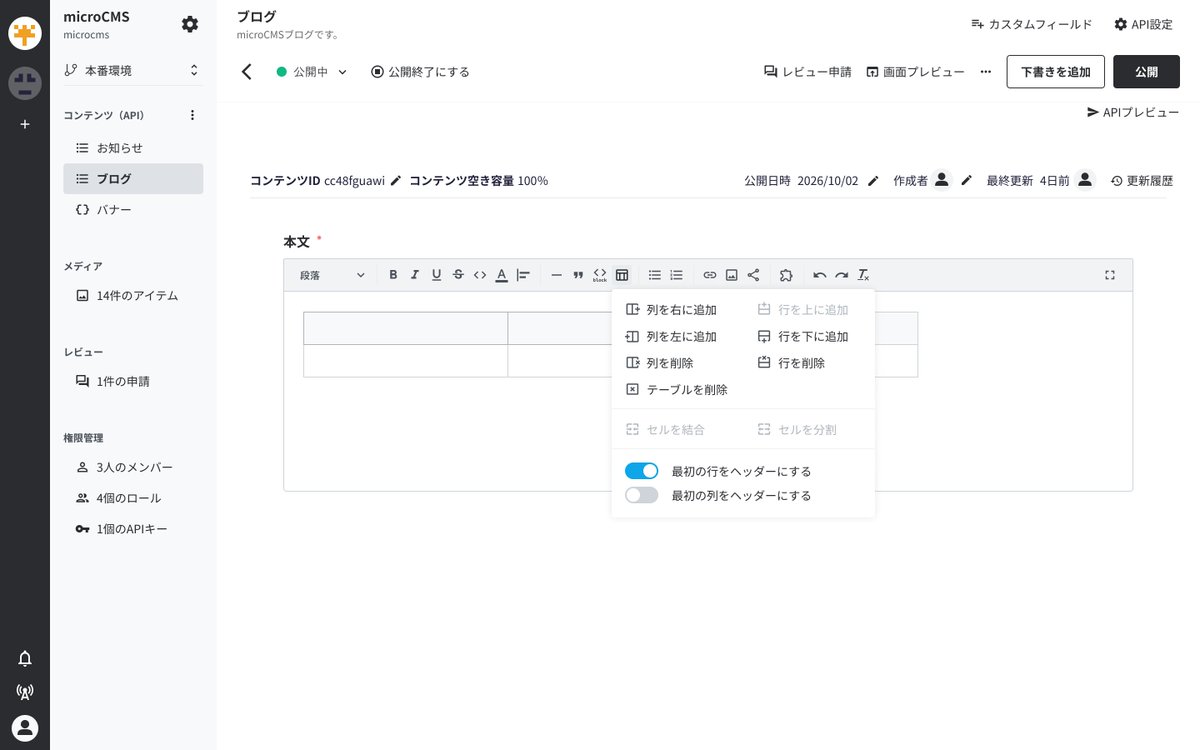
Task: Open レビュー申請
Action: pos(808,72)
